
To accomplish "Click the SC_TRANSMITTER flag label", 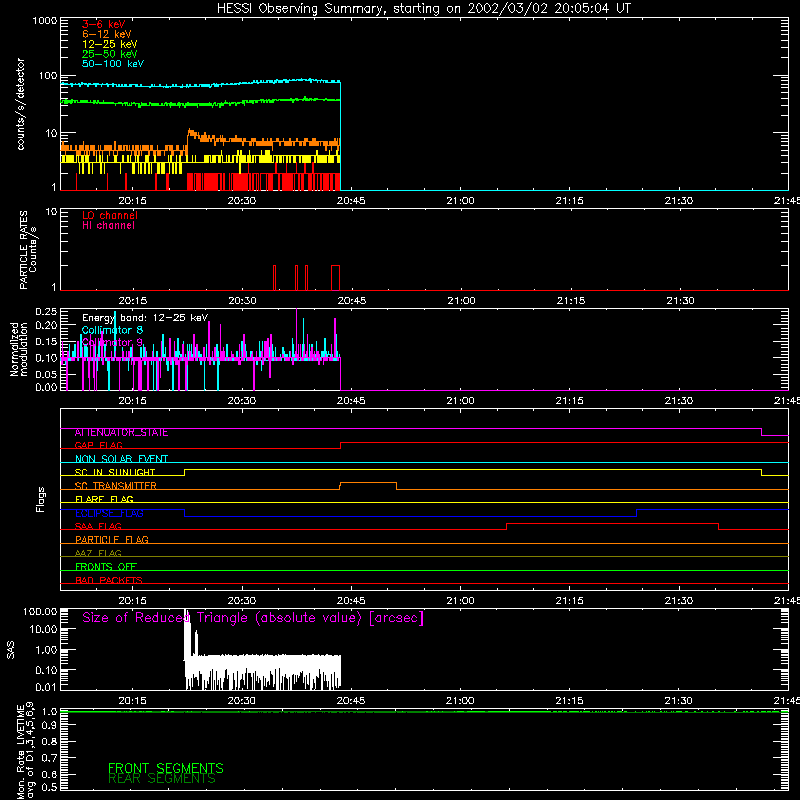I will (x=116, y=486).
